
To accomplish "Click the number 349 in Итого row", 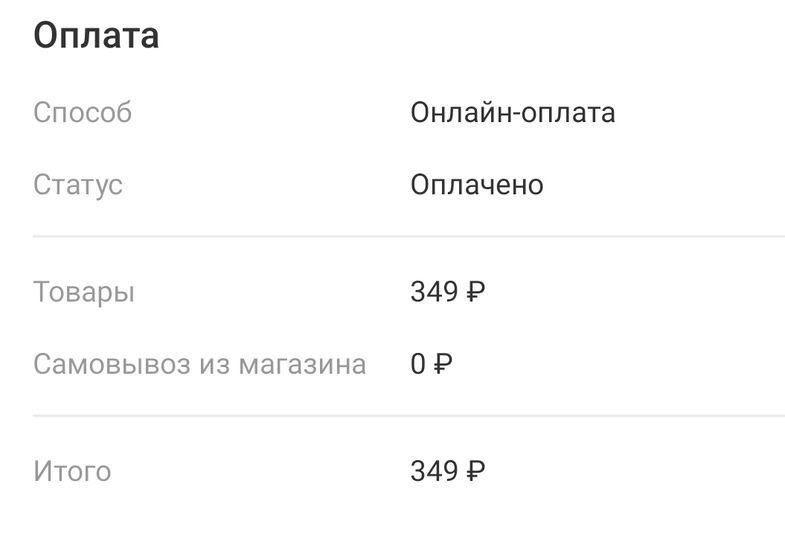I will coord(434,471).
